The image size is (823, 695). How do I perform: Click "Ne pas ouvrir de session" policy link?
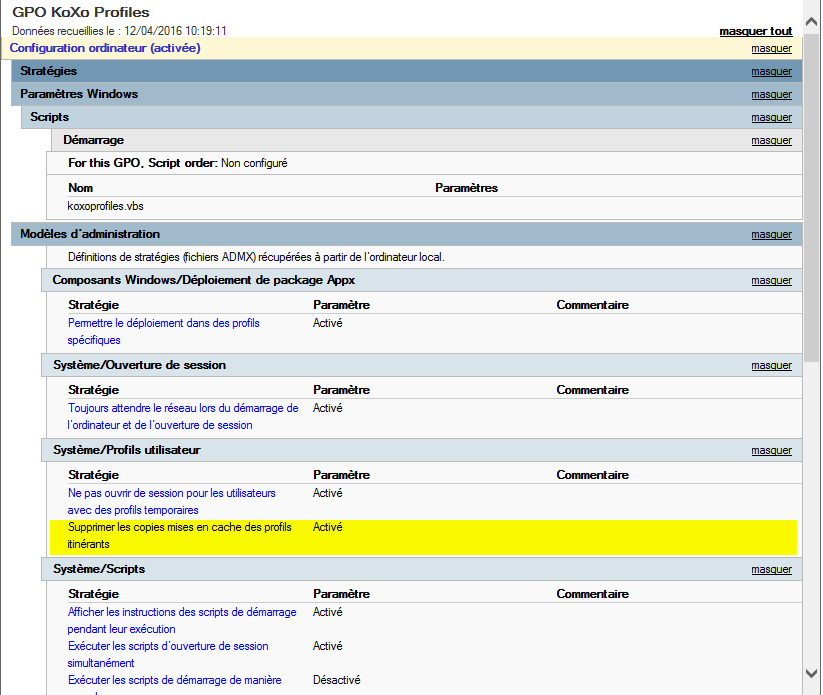(171, 494)
